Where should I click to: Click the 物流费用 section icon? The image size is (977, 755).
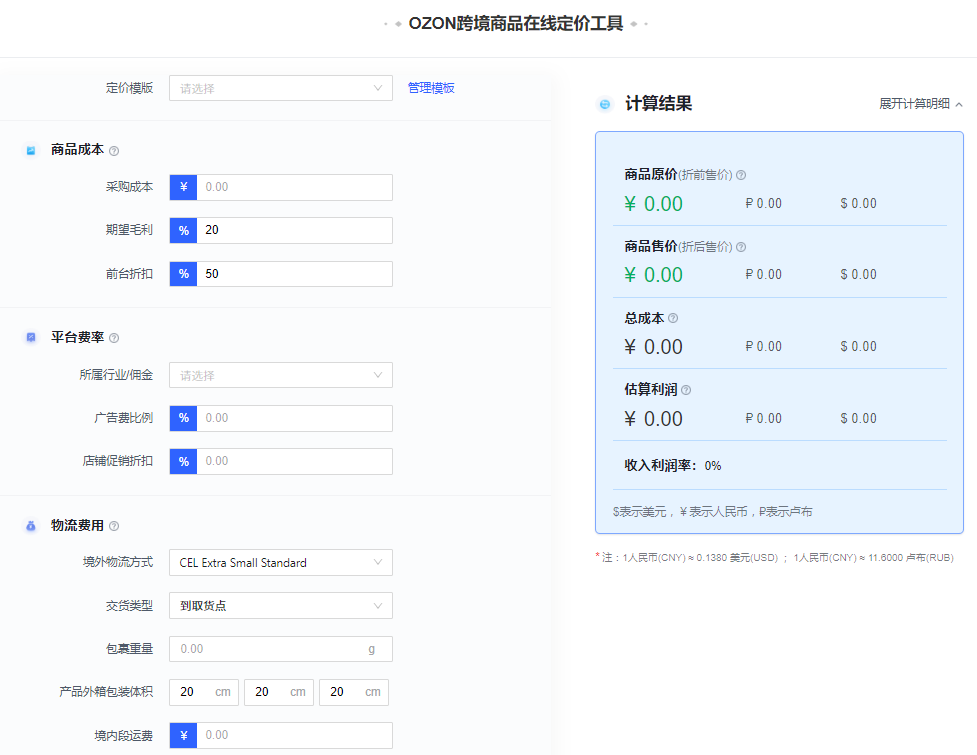pyautogui.click(x=31, y=526)
